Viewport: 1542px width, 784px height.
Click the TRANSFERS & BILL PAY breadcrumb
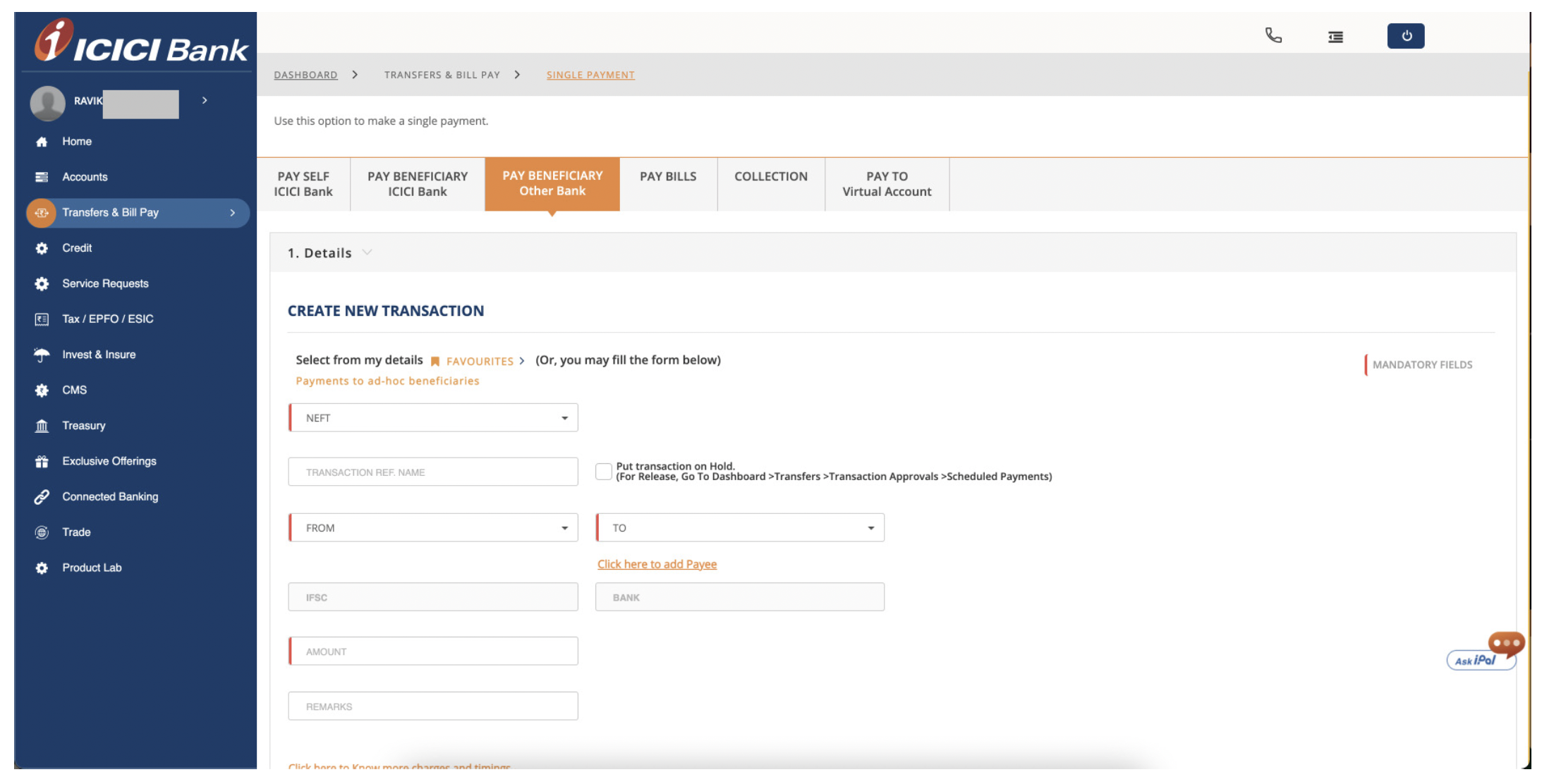coord(442,75)
